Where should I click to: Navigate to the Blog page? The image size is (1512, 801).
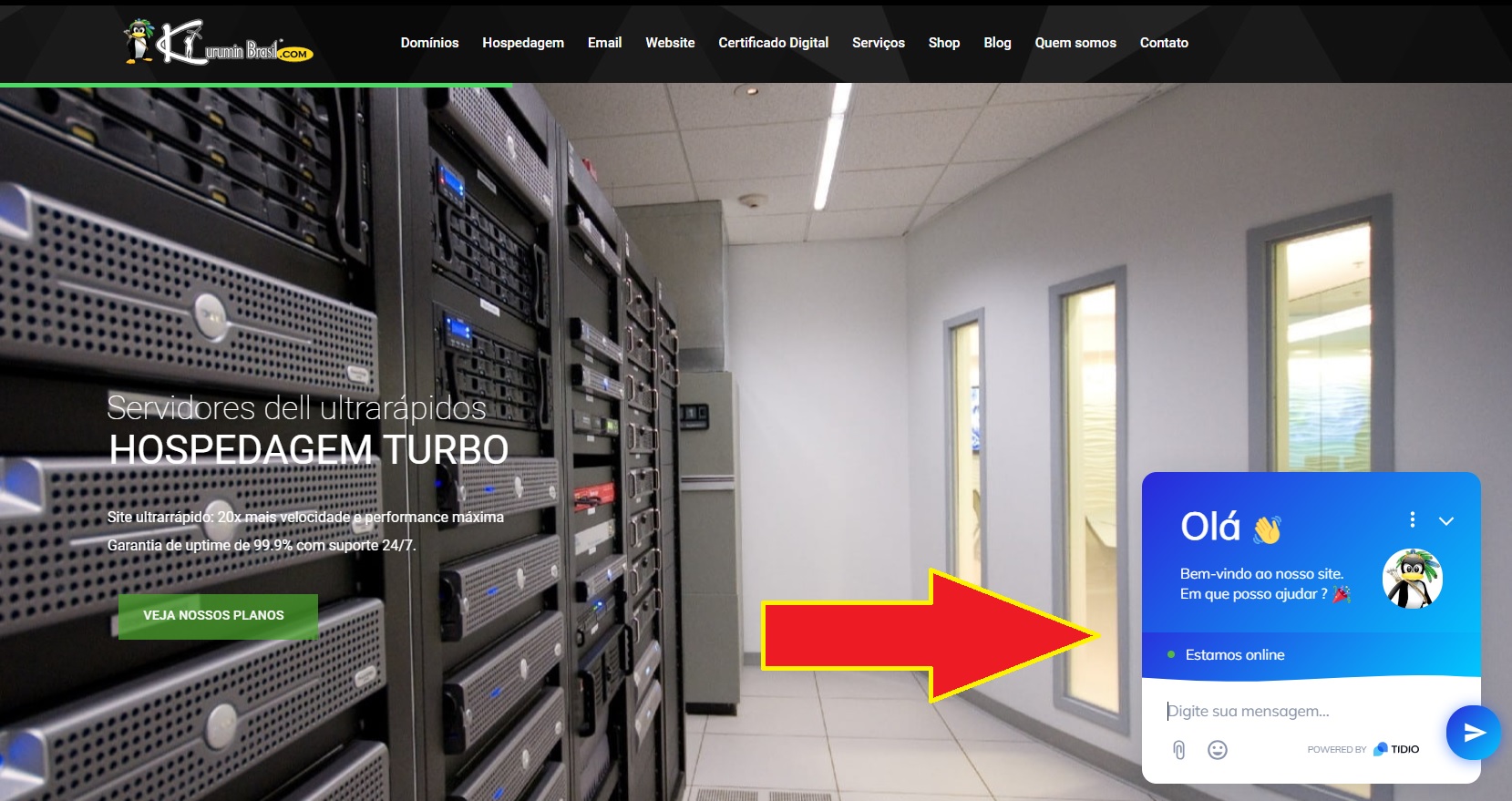997,43
